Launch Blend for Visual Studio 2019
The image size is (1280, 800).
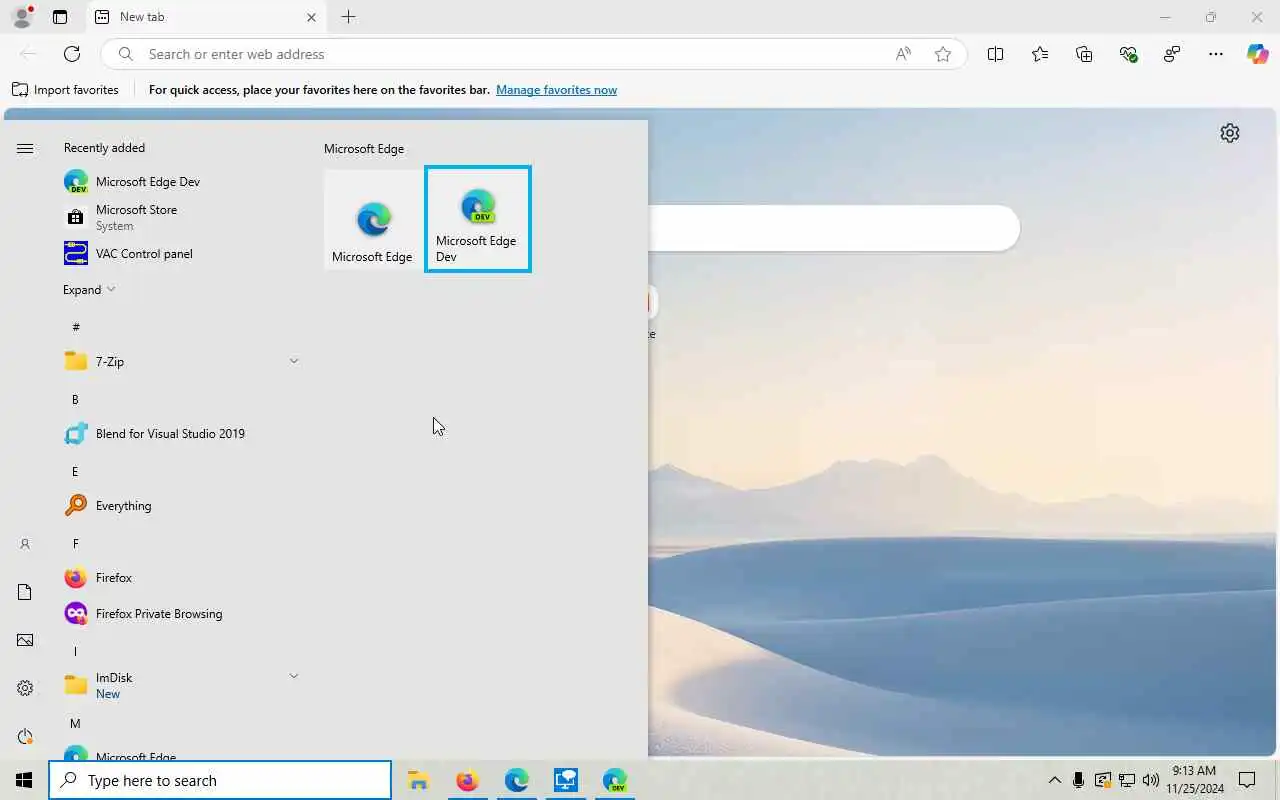coord(180,433)
